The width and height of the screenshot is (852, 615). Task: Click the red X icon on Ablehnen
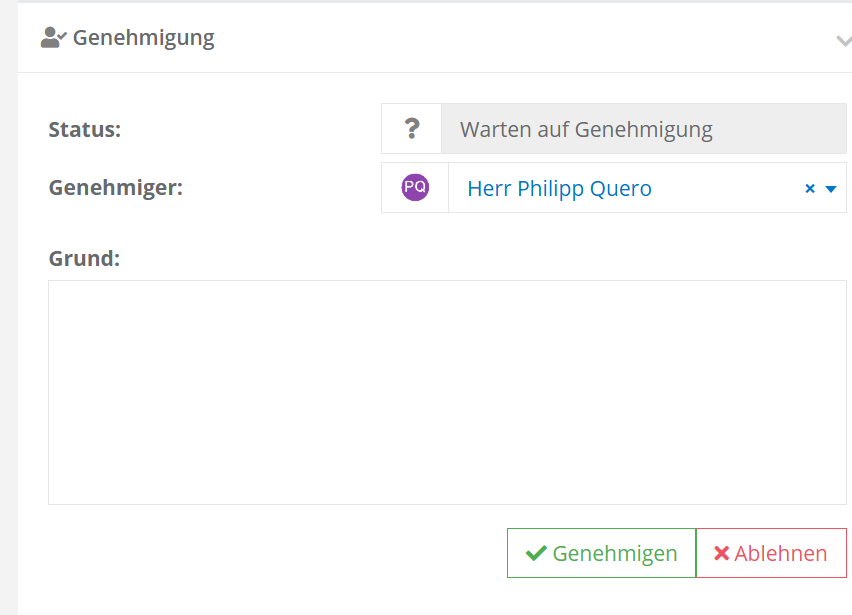pyautogui.click(x=721, y=553)
